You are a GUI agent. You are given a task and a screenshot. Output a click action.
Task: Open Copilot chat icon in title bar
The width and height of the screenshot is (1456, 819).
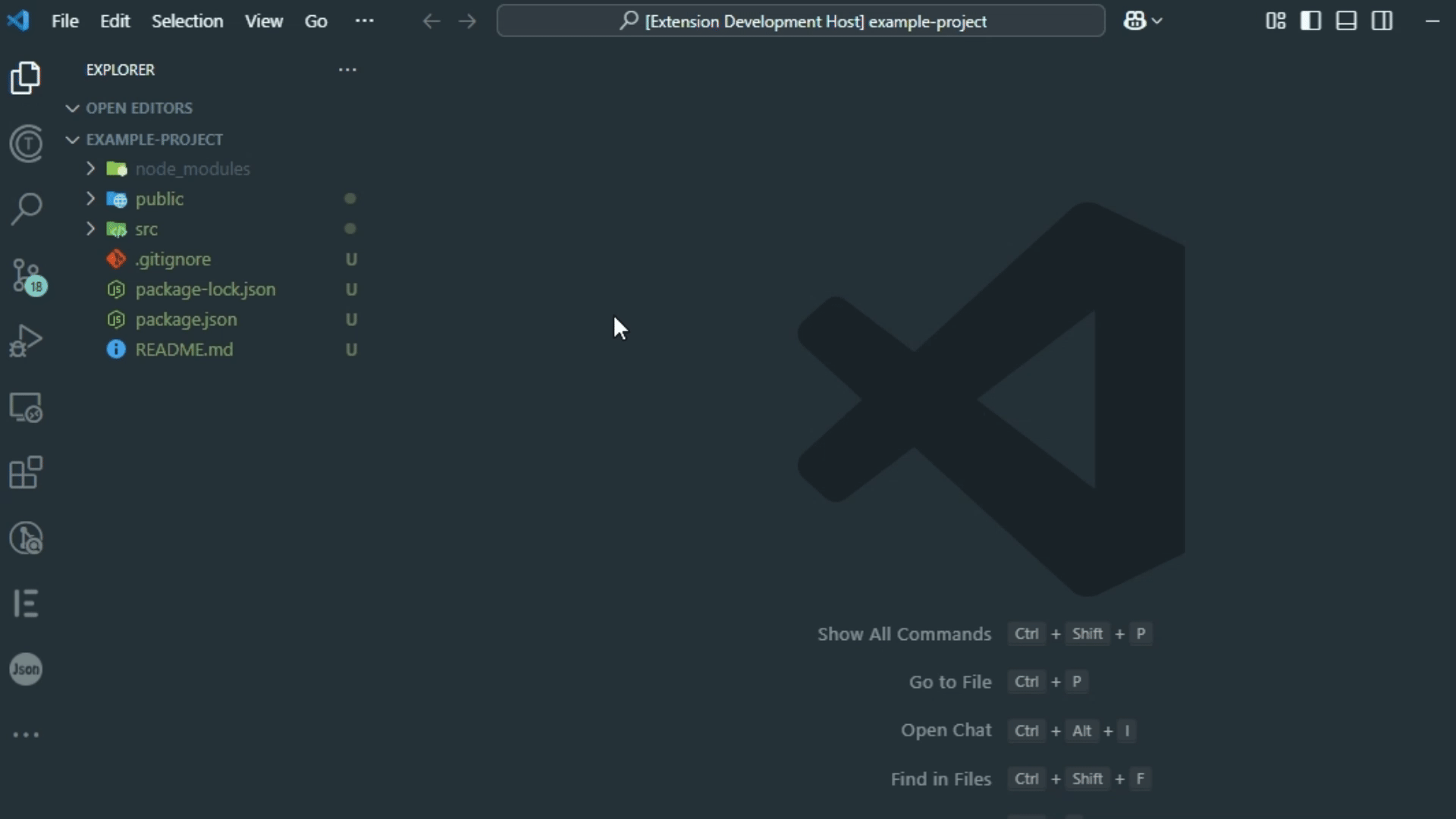(1134, 21)
